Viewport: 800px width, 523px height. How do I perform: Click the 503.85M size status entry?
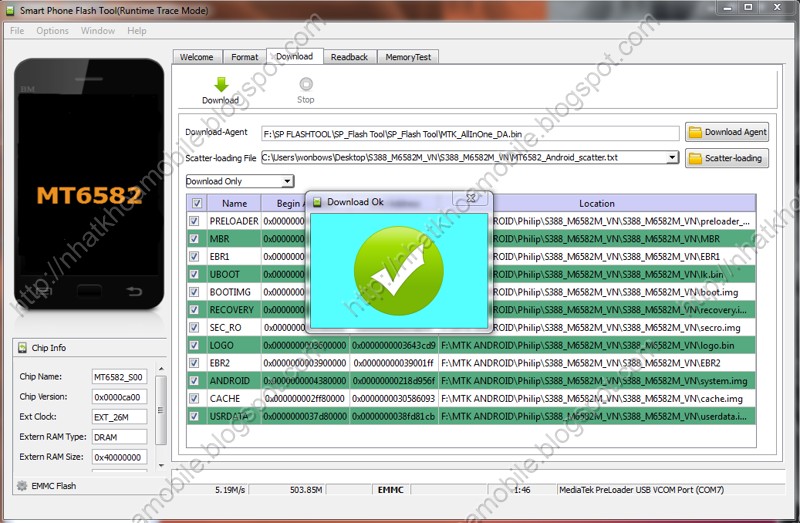pyautogui.click(x=306, y=490)
